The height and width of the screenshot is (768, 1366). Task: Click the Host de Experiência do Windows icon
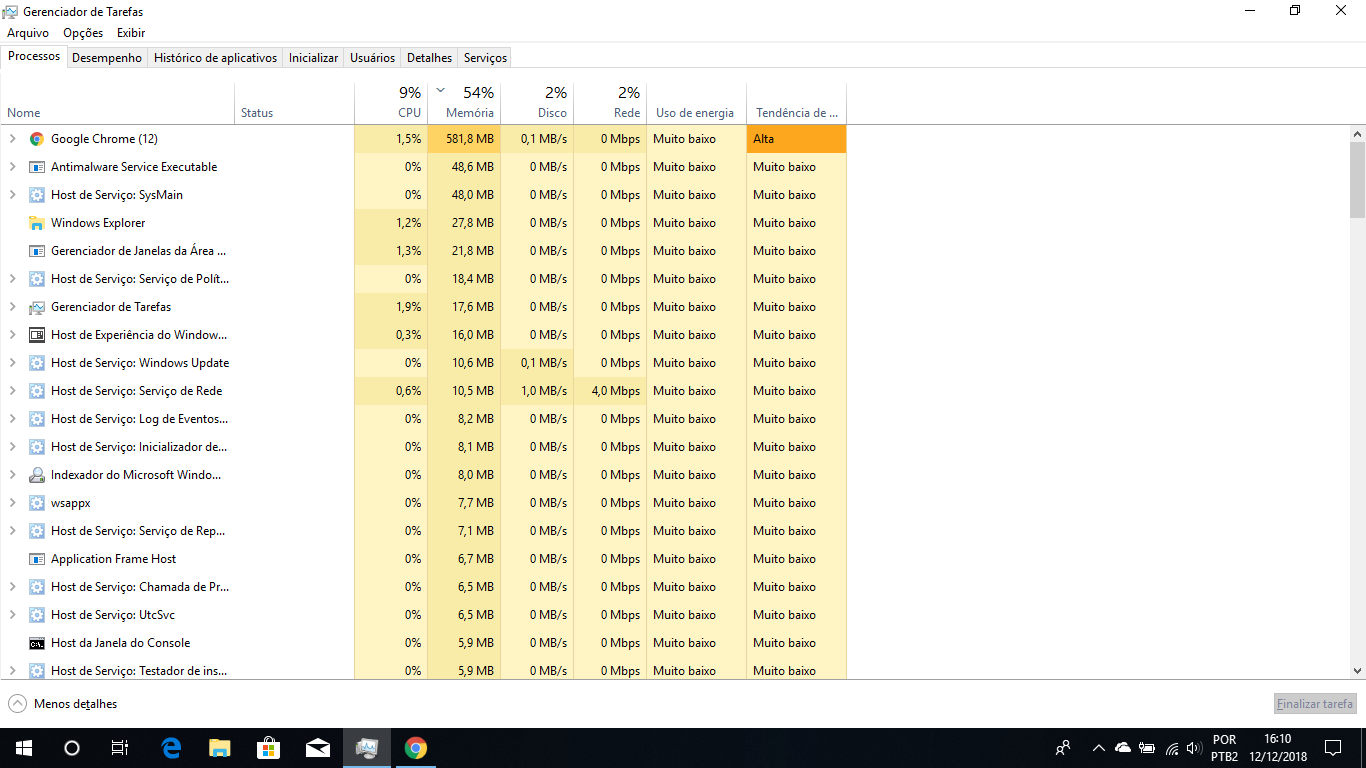37,335
